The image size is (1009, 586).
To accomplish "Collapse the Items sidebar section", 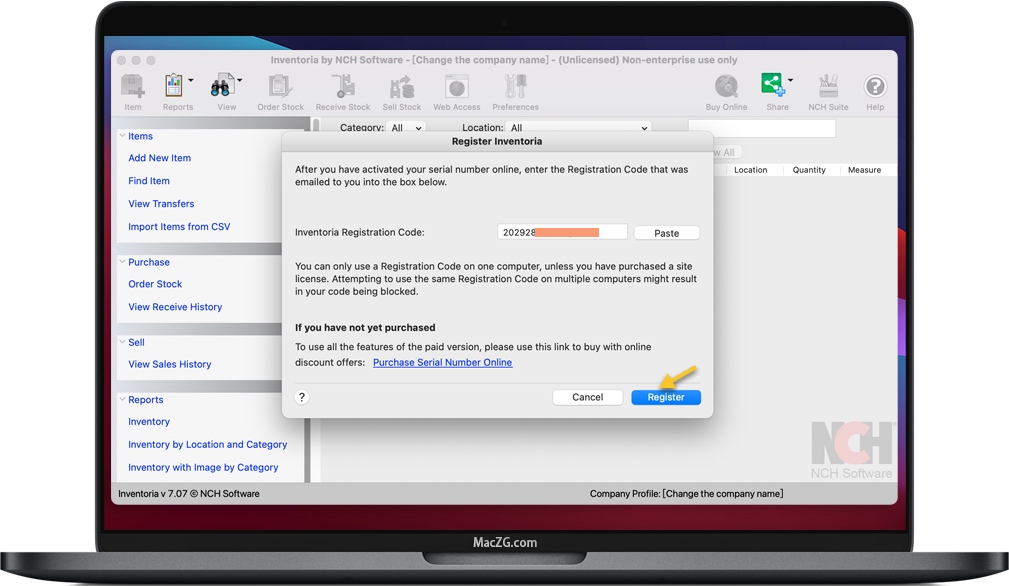I will click(x=122, y=136).
